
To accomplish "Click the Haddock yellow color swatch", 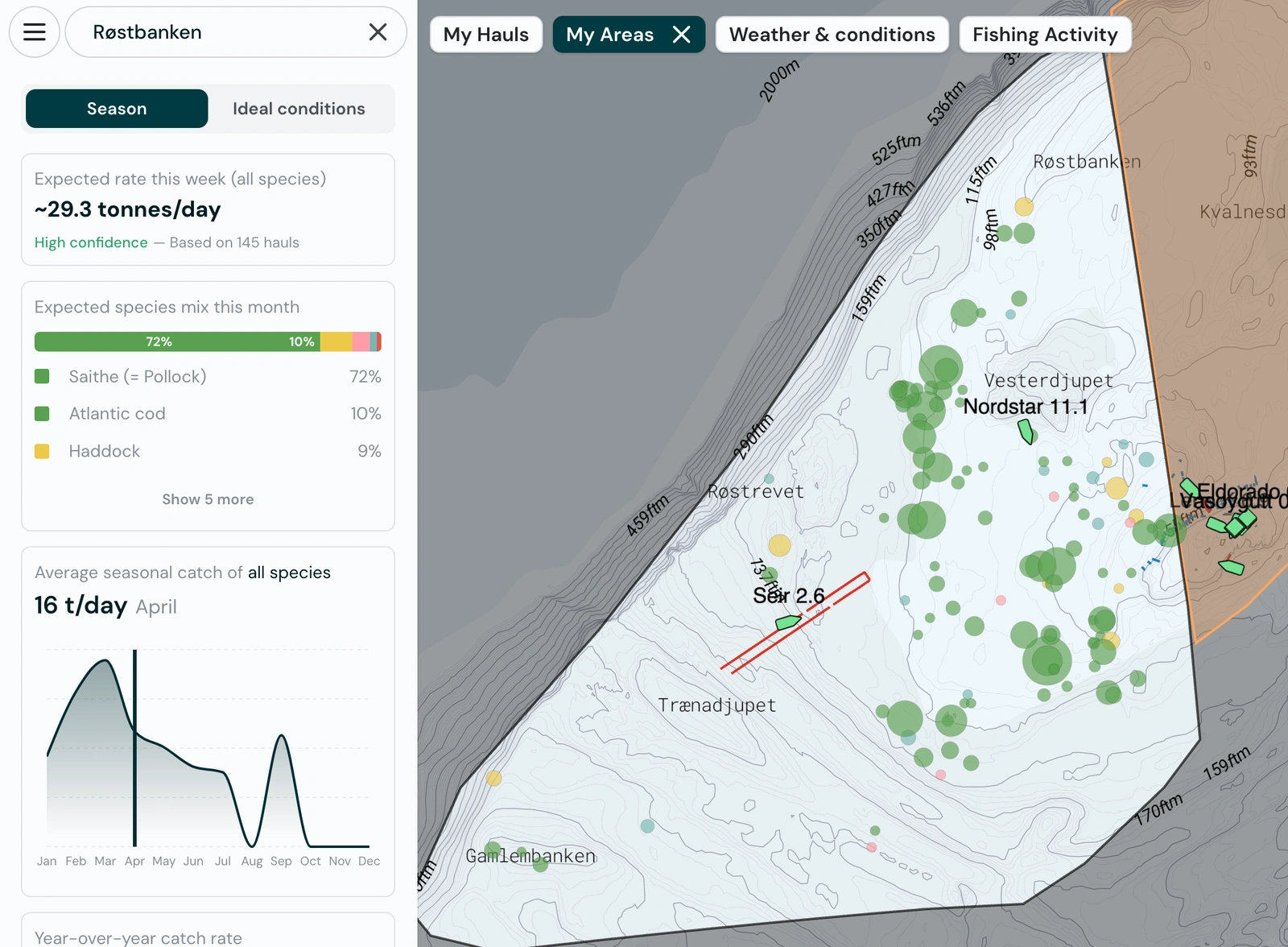I will click(x=43, y=452).
